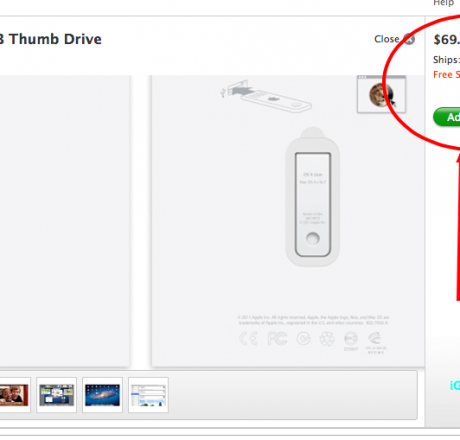460x440 pixels.
Task: Click the $69 price text
Action: pyautogui.click(x=447, y=40)
